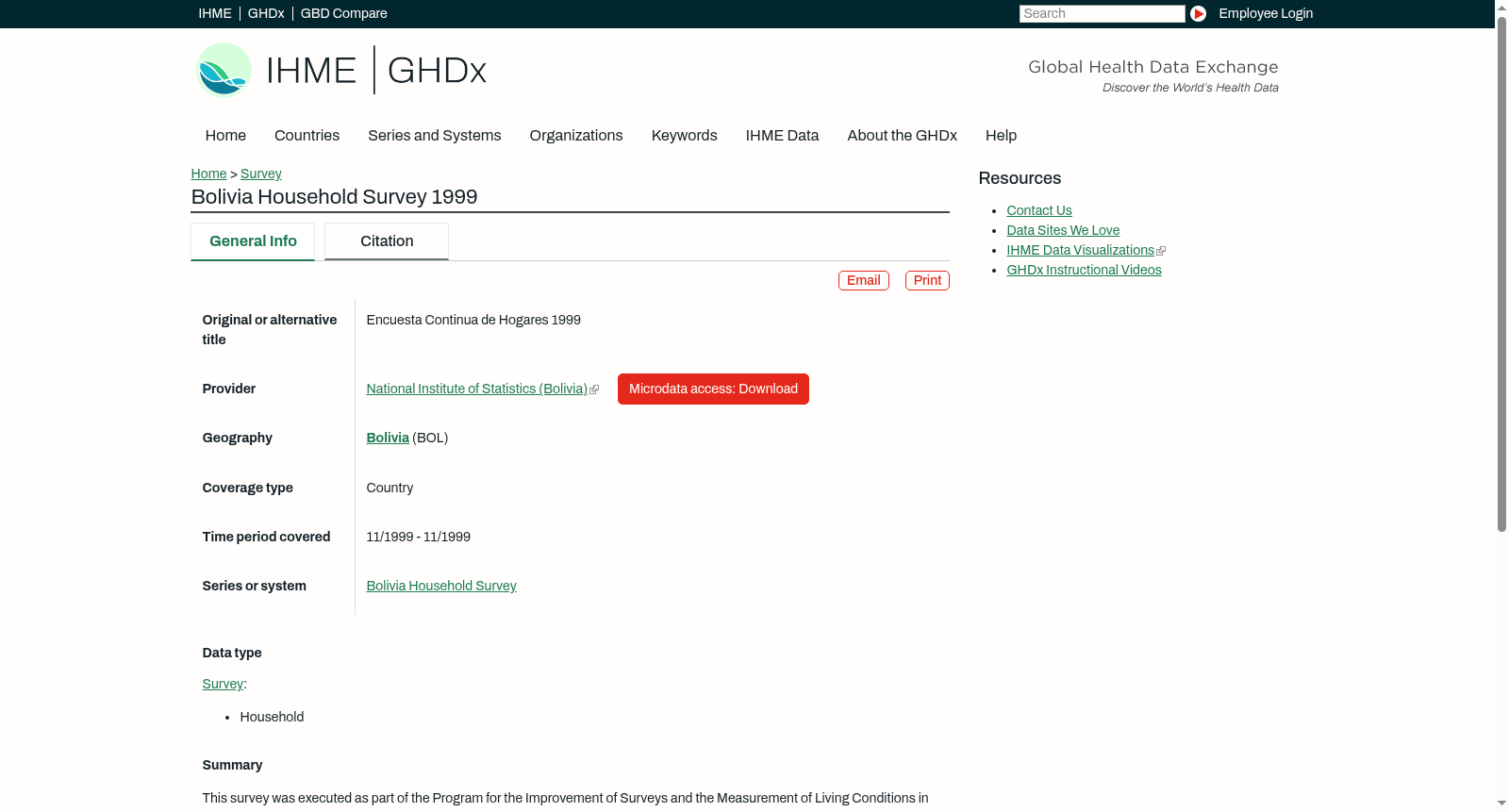Open About the GHDx menu
Image resolution: width=1509 pixels, height=812 pixels.
click(x=902, y=136)
